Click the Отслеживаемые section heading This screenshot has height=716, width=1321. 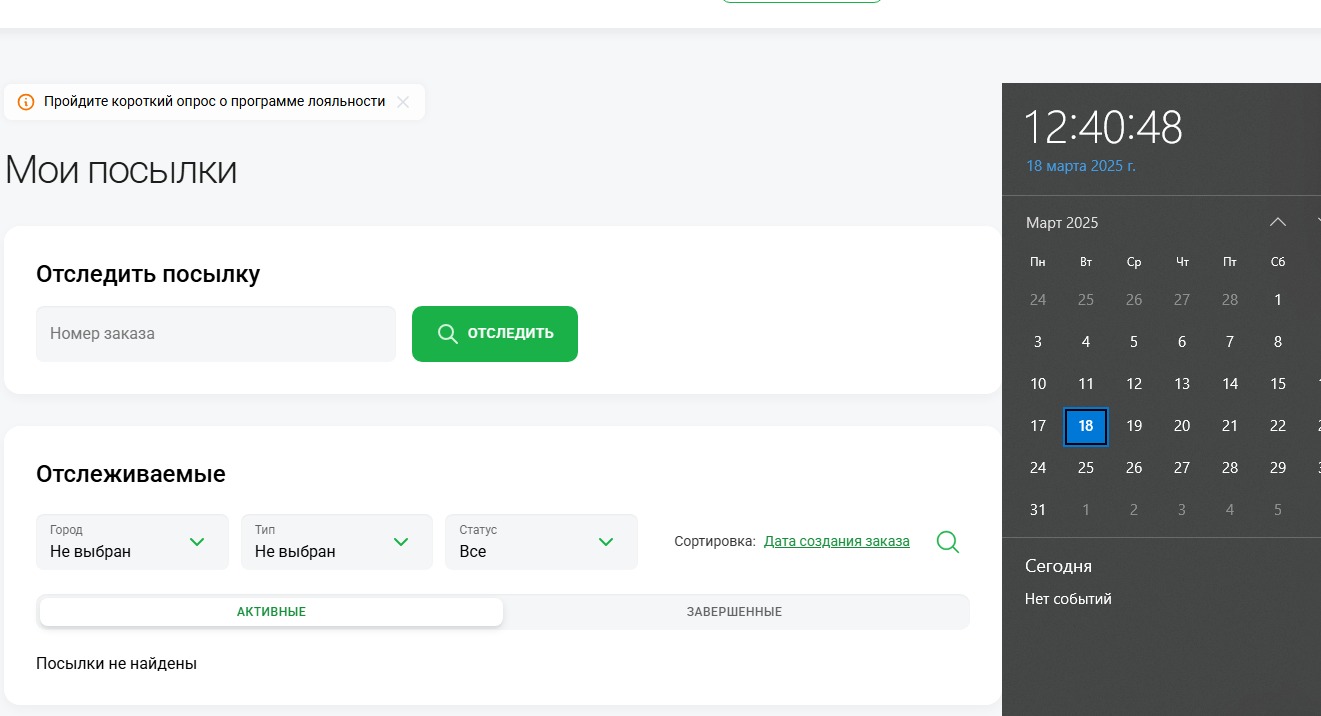coord(131,474)
